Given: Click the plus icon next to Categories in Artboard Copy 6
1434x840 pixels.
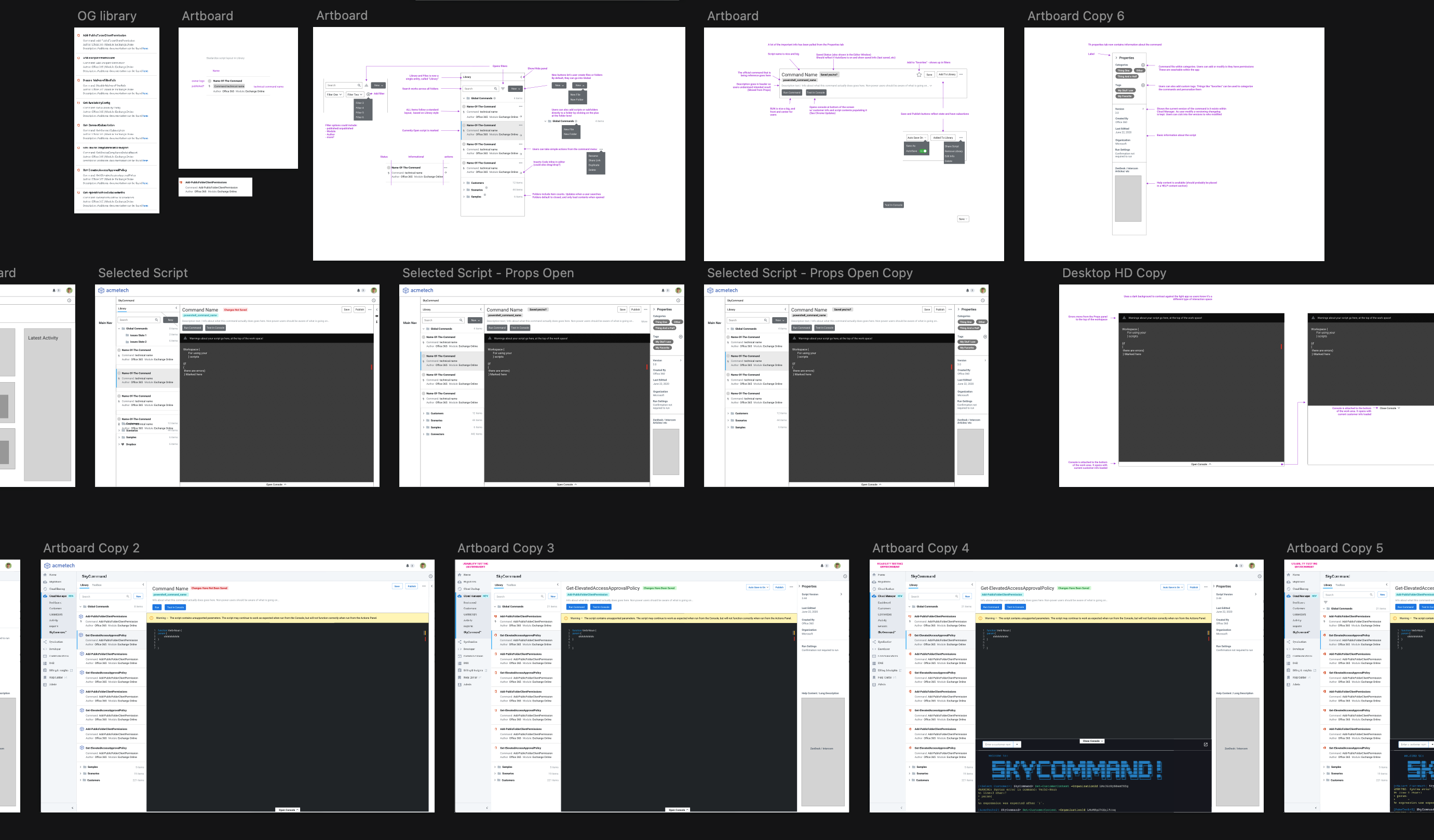Looking at the screenshot, I should pos(1143,65).
